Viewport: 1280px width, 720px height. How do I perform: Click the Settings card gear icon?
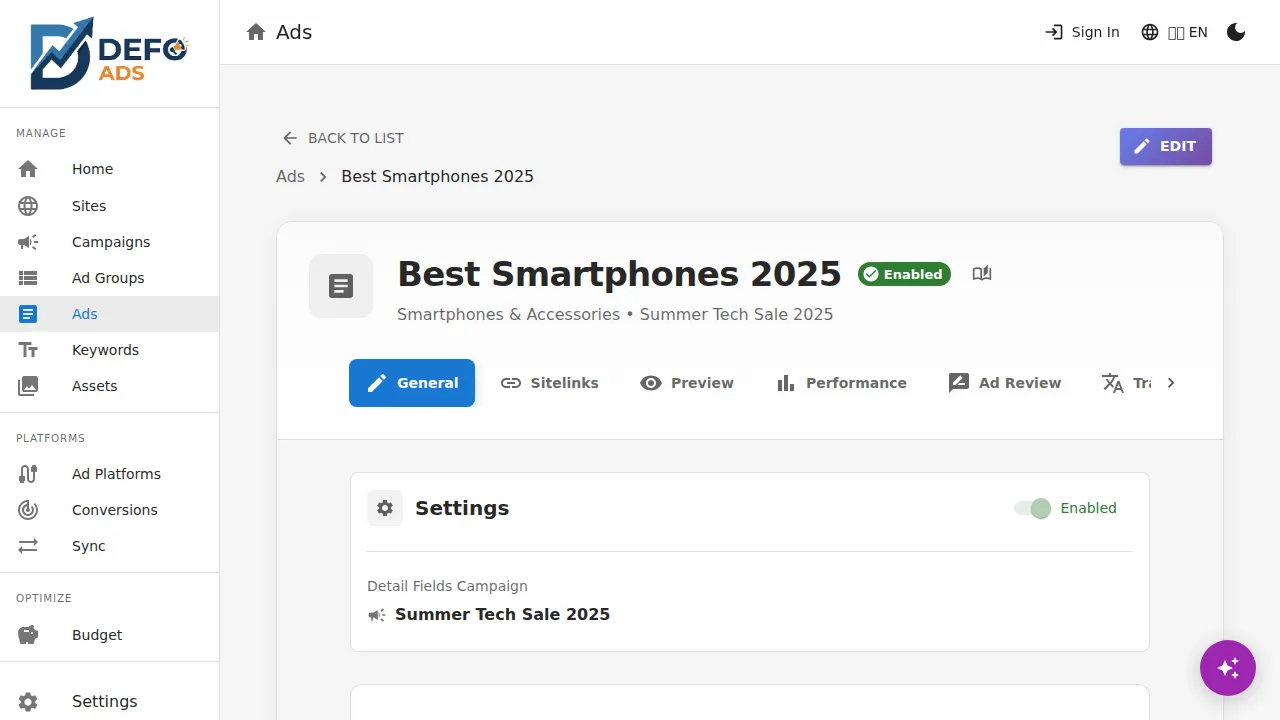click(x=385, y=508)
